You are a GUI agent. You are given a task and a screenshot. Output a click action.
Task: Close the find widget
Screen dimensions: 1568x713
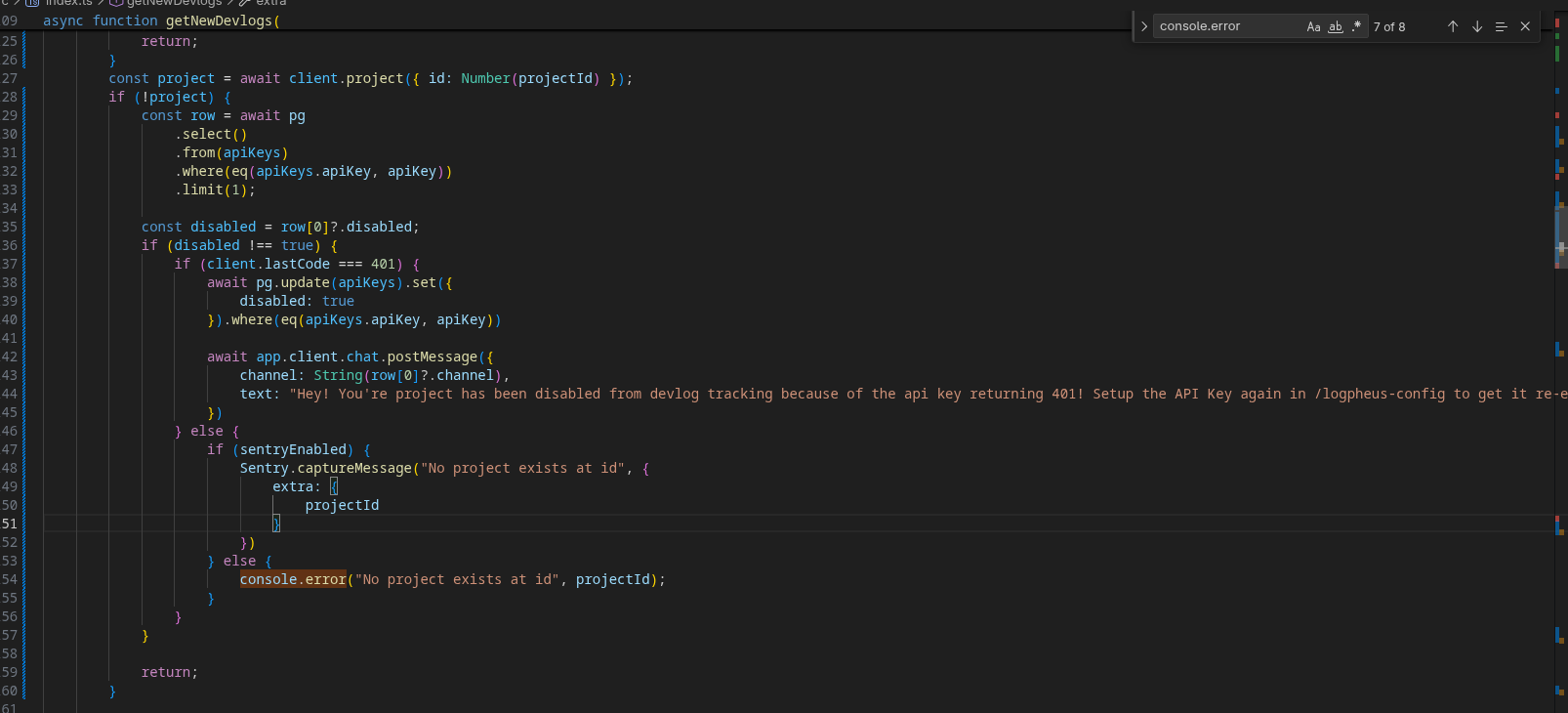point(1525,27)
